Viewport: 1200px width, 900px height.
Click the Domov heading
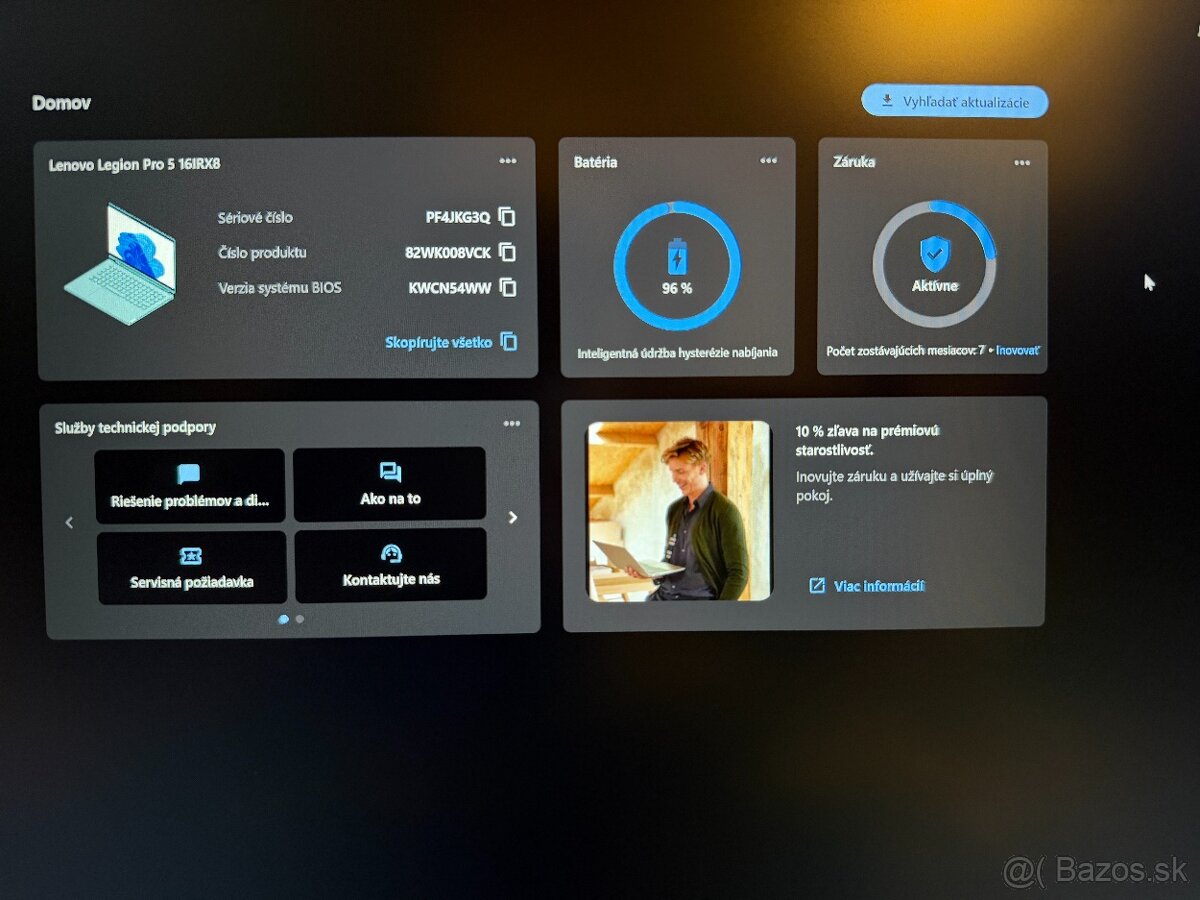(x=61, y=103)
